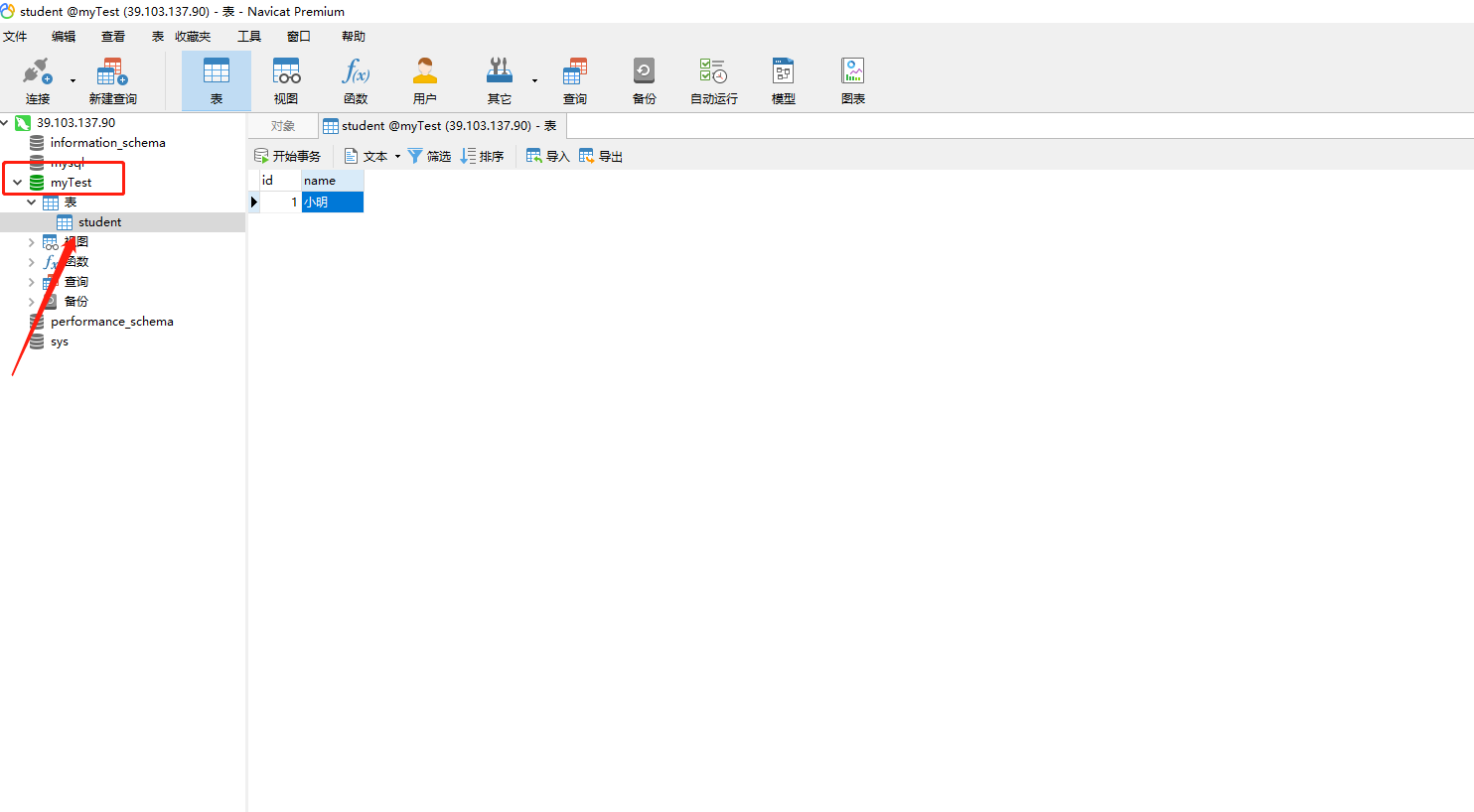Open the Charts (图表) toolbar icon

(853, 71)
